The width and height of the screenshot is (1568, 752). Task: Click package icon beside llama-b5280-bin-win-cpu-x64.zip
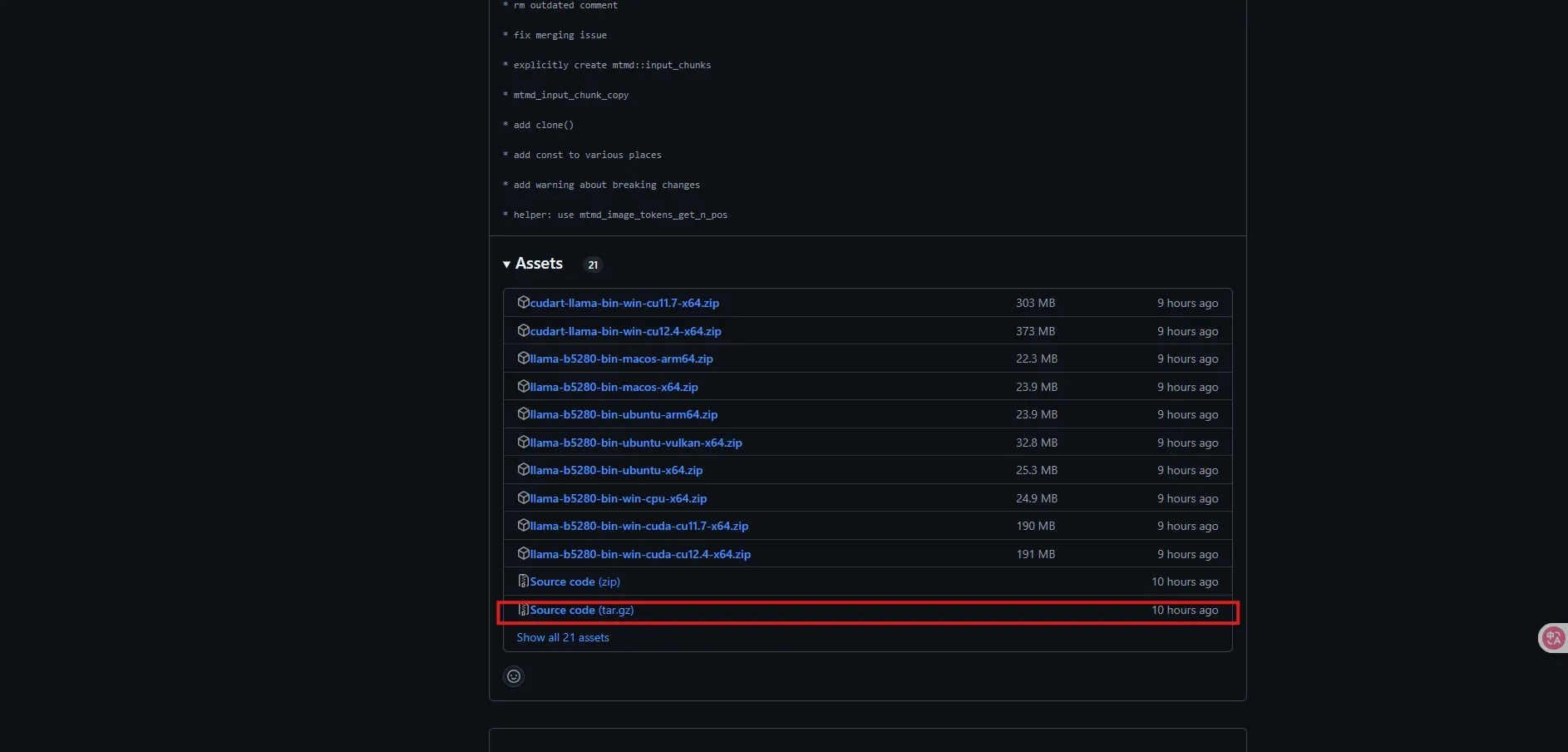tap(523, 497)
